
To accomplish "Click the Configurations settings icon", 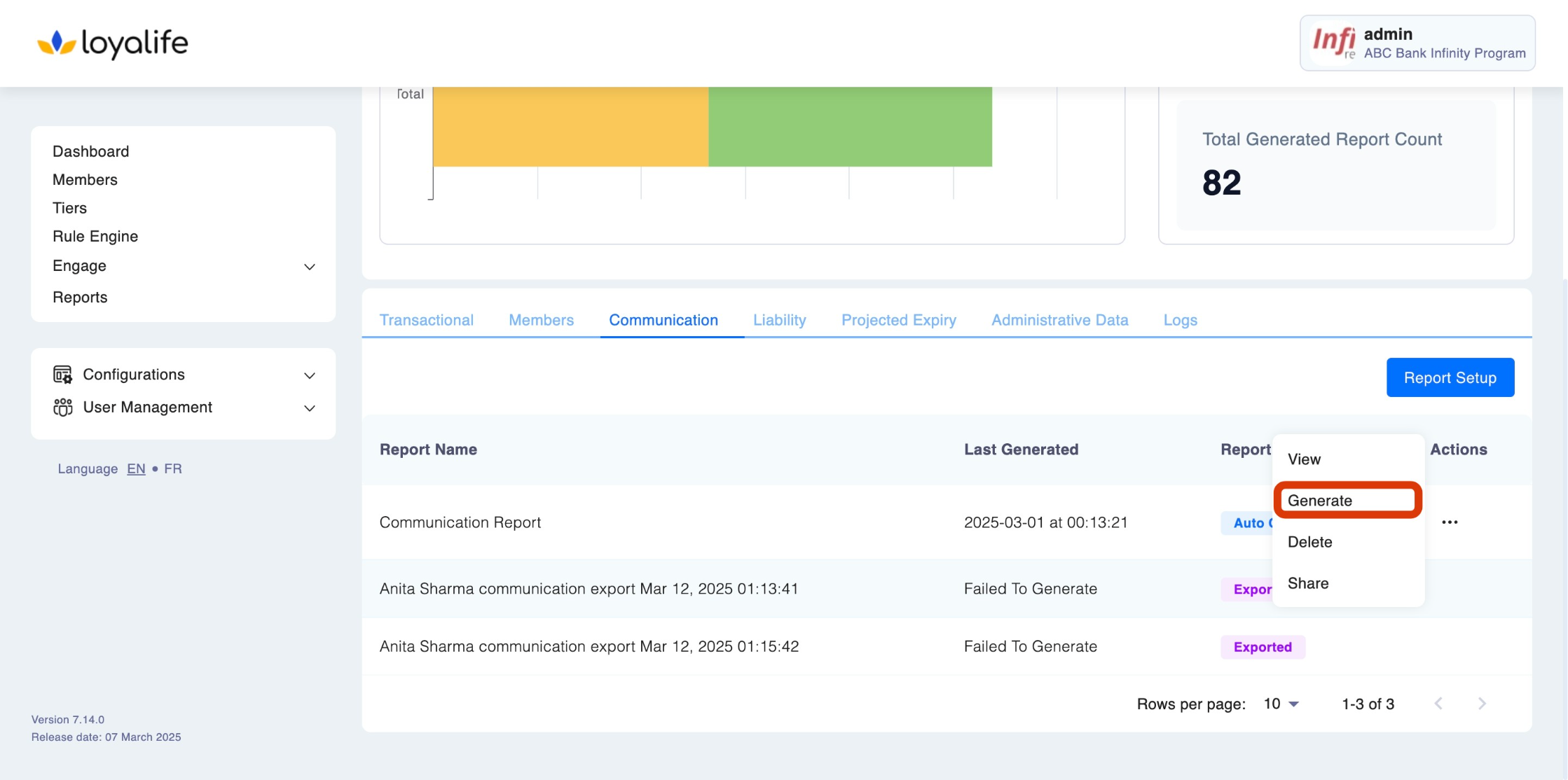I will pyautogui.click(x=62, y=375).
